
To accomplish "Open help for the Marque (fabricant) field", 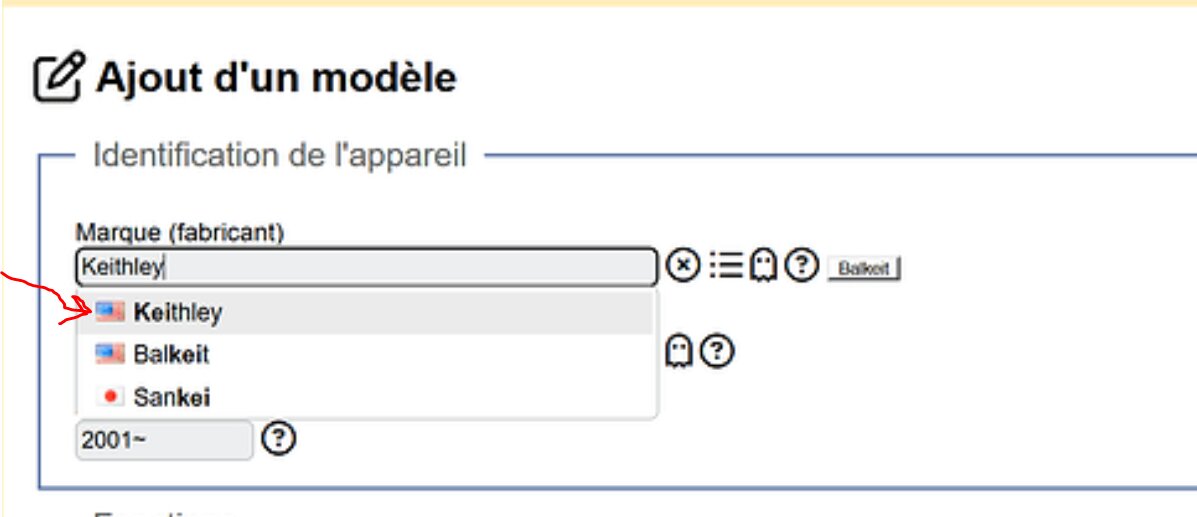I will 801,266.
